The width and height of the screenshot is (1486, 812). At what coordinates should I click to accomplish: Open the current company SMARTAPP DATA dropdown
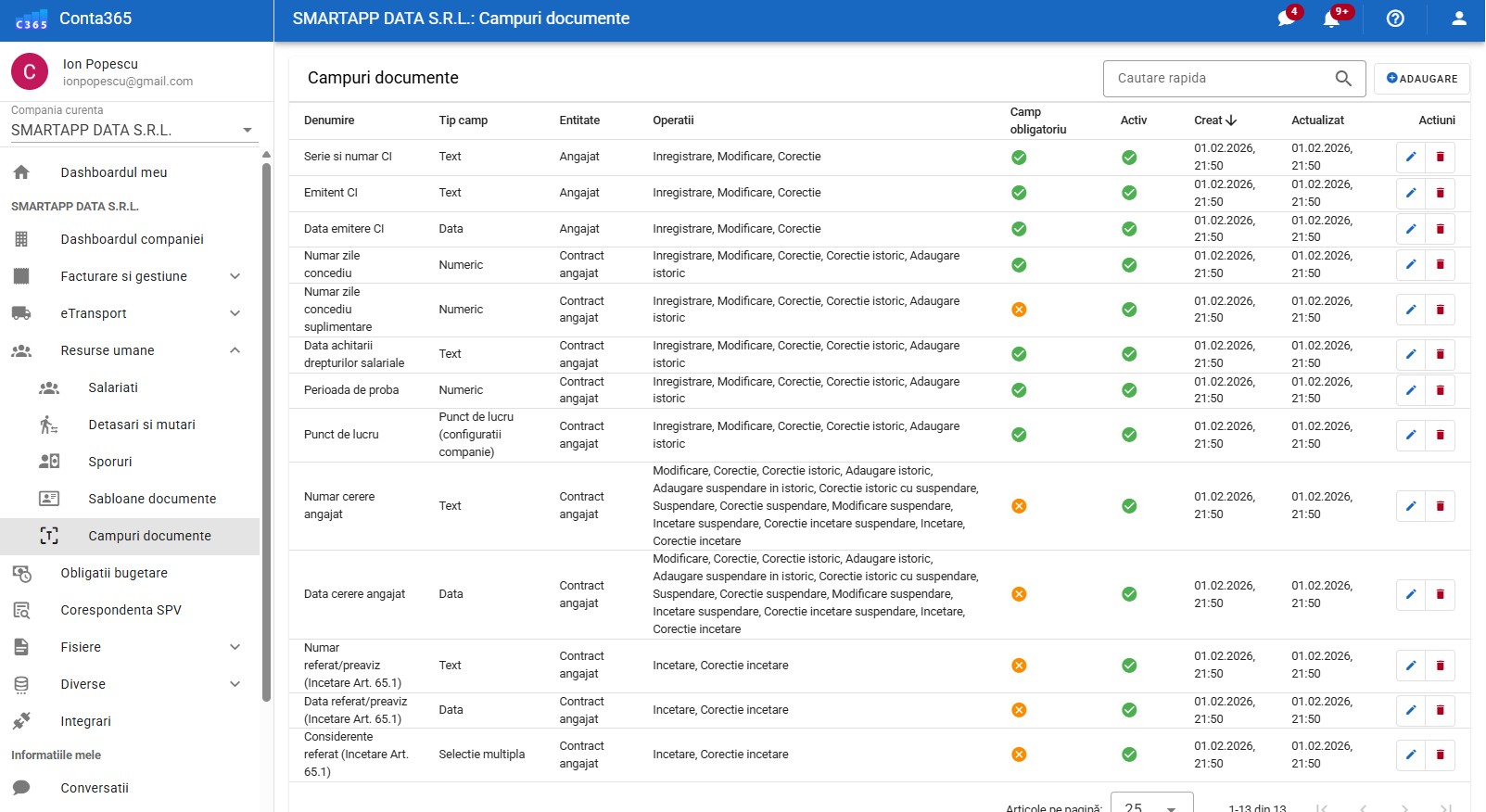[x=132, y=131]
